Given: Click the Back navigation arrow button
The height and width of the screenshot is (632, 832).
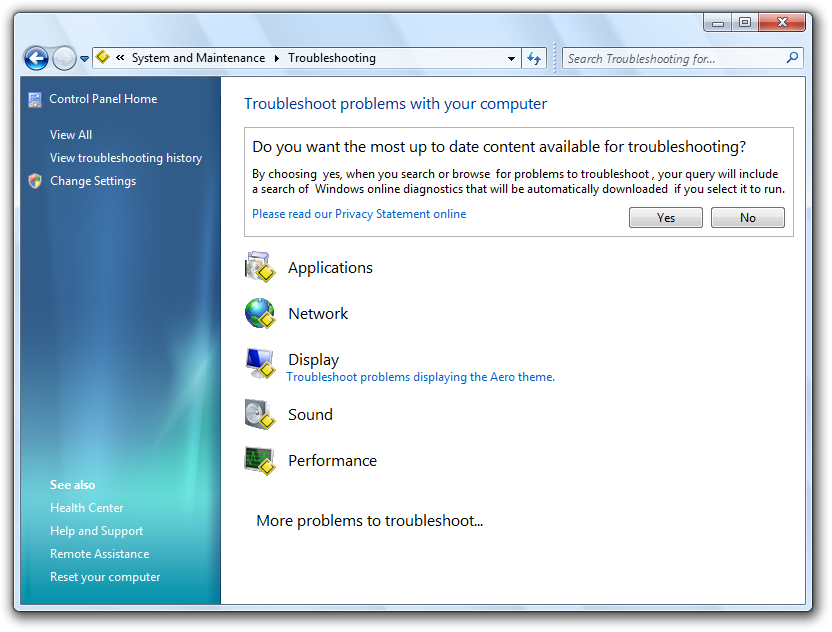Looking at the screenshot, I should (36, 58).
